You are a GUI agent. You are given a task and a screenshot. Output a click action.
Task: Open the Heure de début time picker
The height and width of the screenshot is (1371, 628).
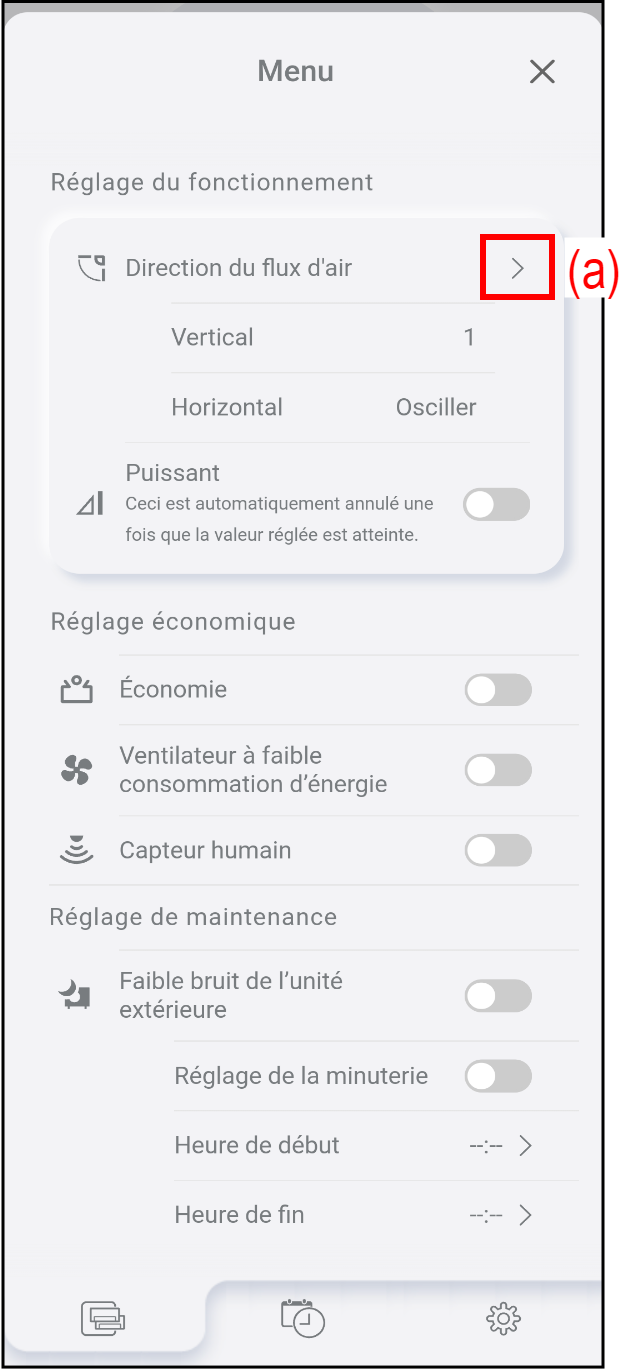[x=501, y=1146]
